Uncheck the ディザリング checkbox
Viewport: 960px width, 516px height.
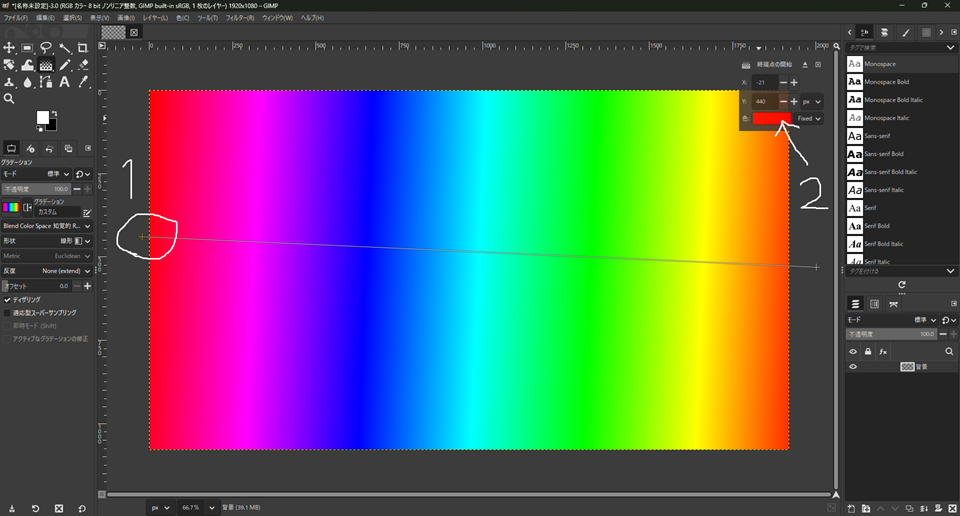8,299
